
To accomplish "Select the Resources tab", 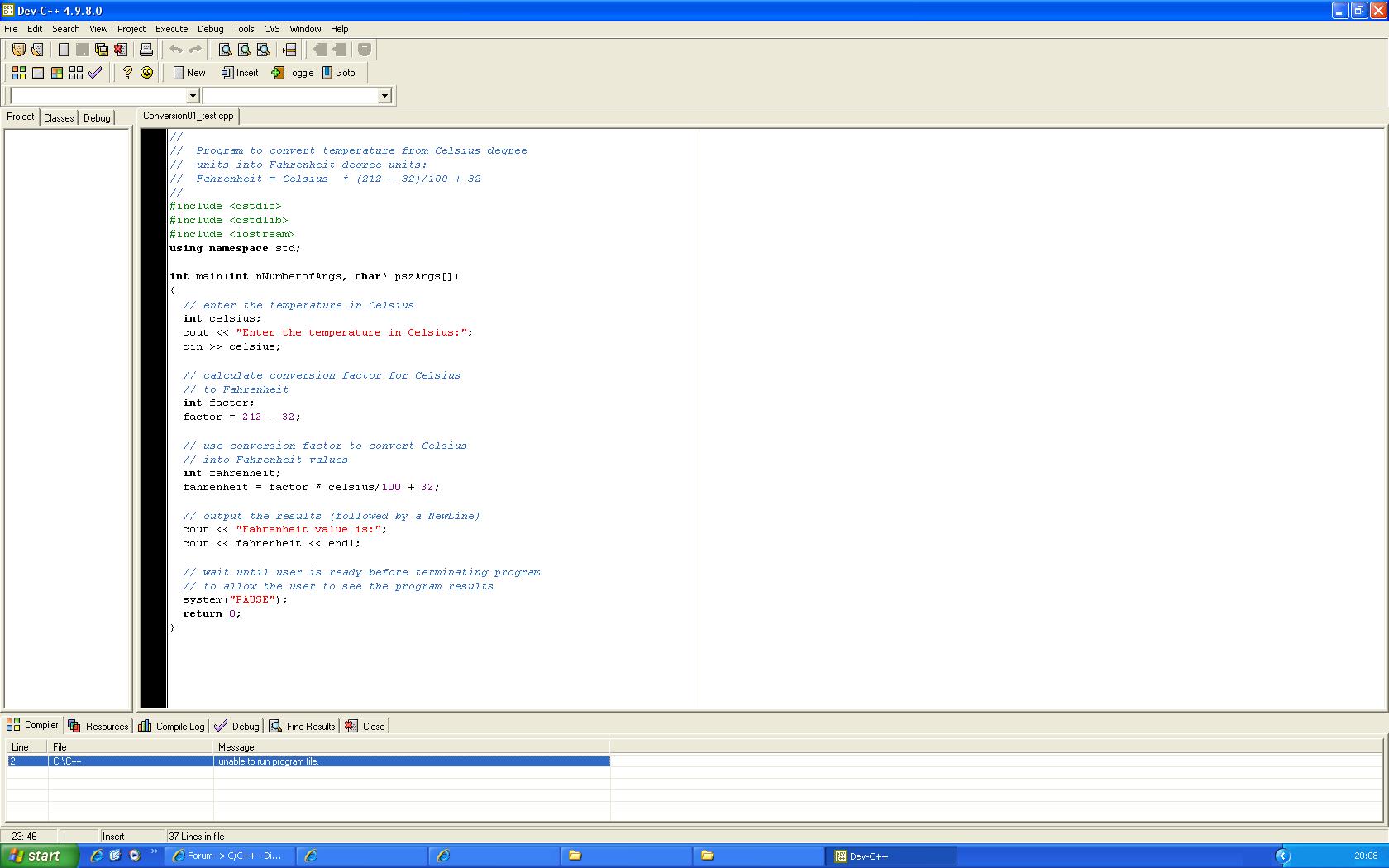I will [x=98, y=726].
